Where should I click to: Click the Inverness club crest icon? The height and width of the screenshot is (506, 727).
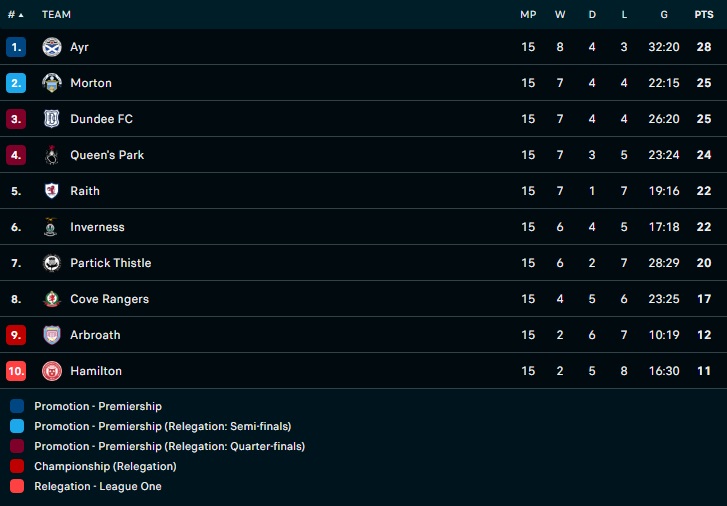pyautogui.click(x=52, y=227)
